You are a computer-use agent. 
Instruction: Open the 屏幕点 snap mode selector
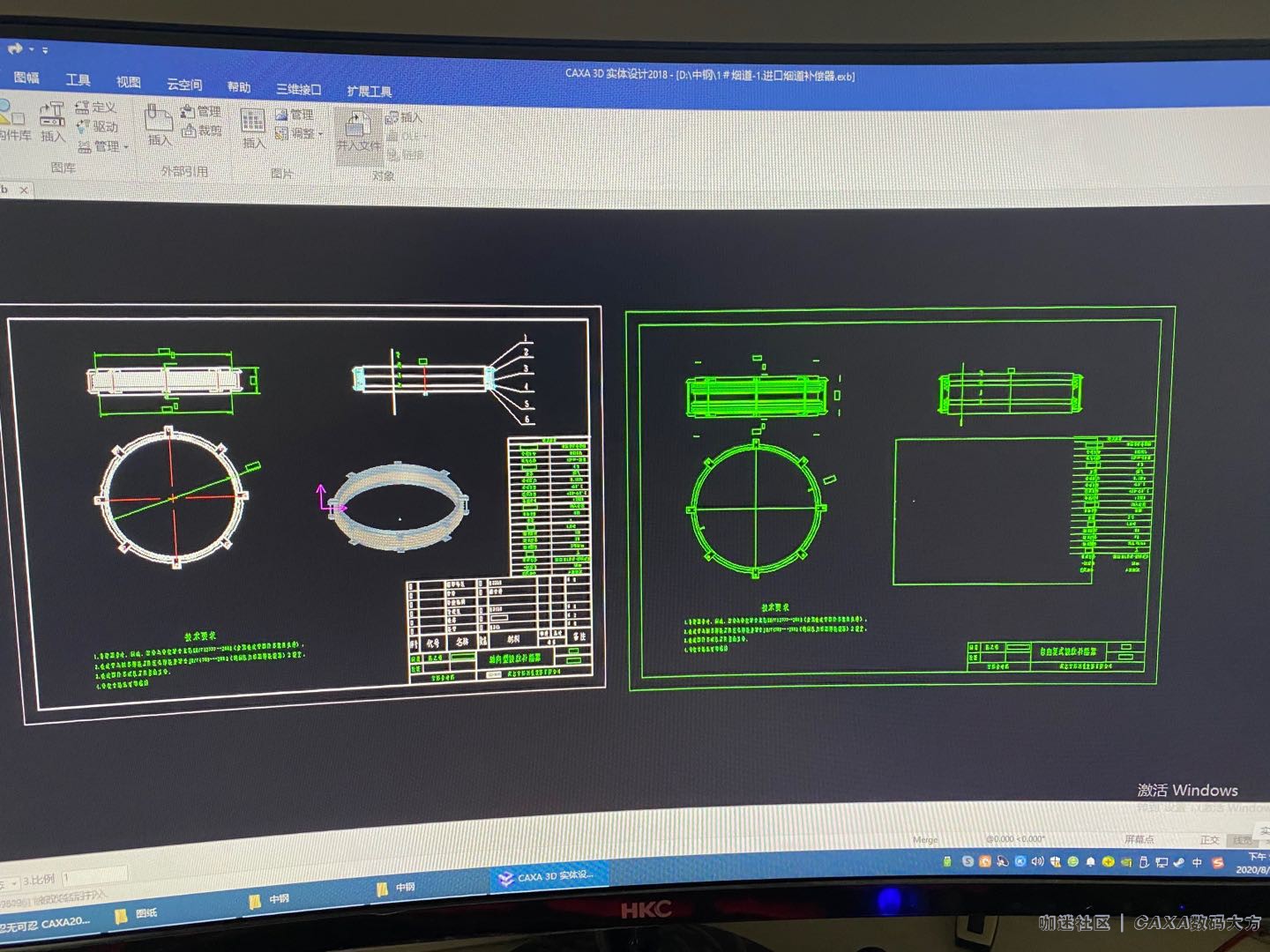point(1139,839)
